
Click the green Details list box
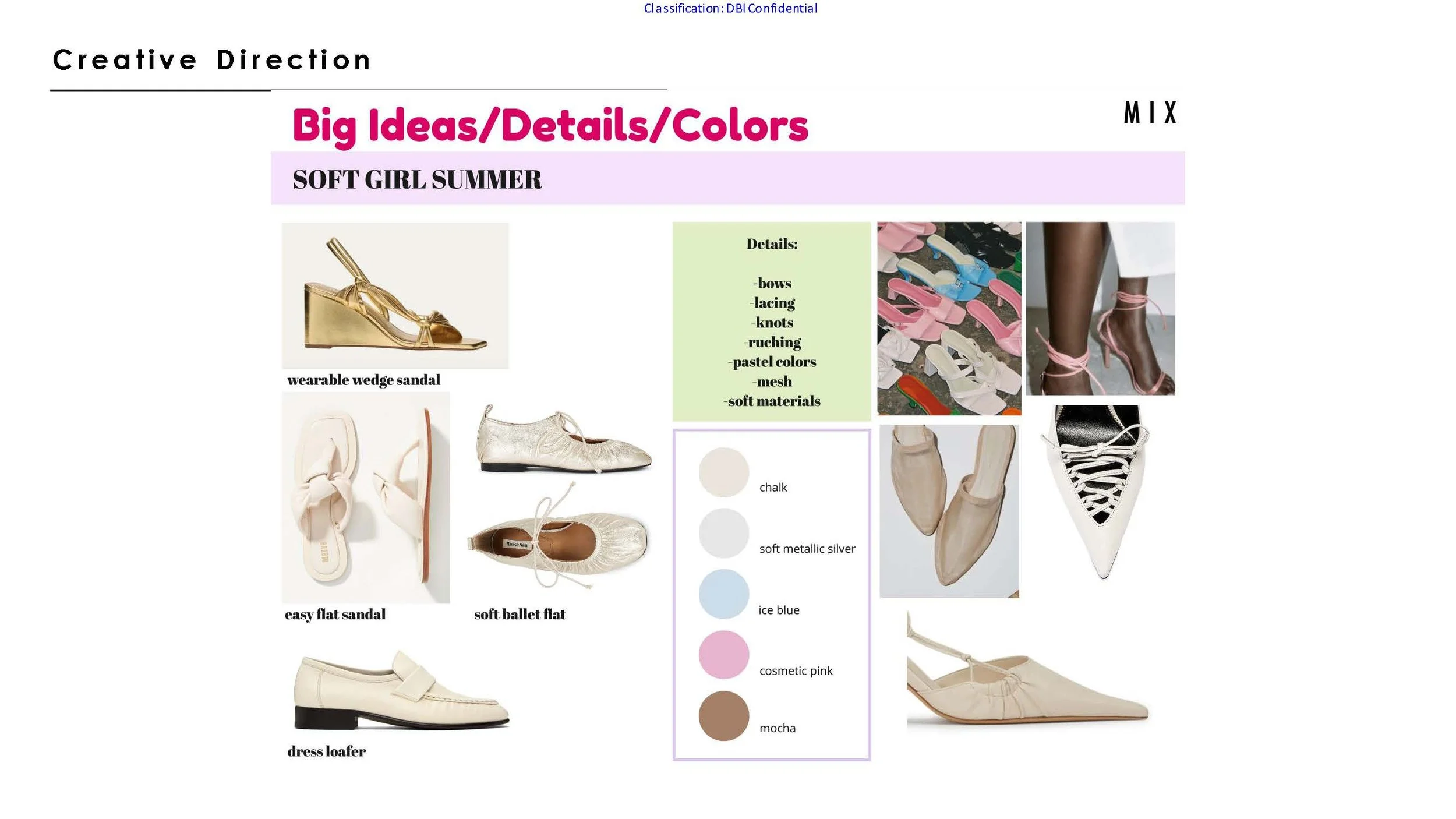click(772, 322)
